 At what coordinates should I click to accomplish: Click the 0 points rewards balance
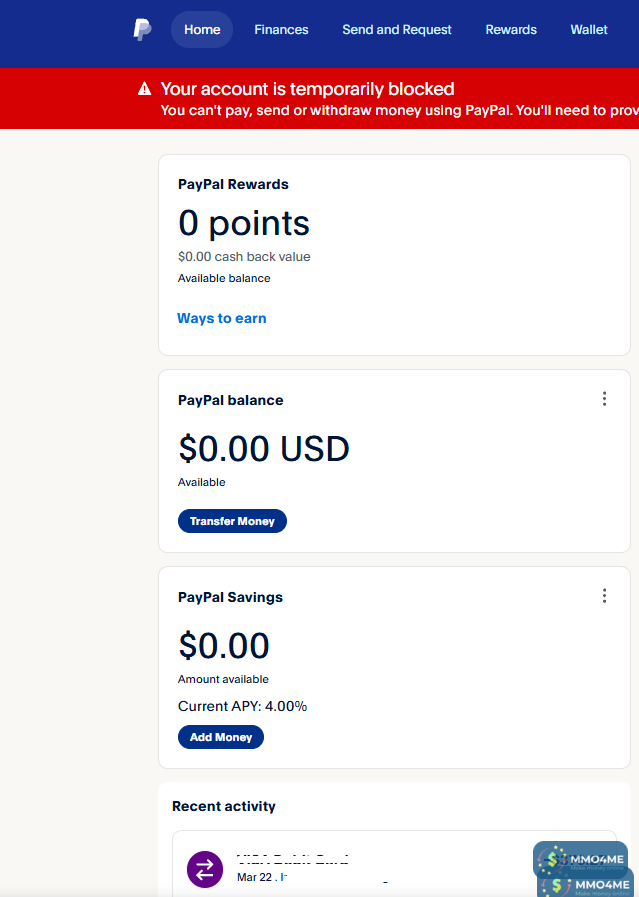[x=244, y=222]
